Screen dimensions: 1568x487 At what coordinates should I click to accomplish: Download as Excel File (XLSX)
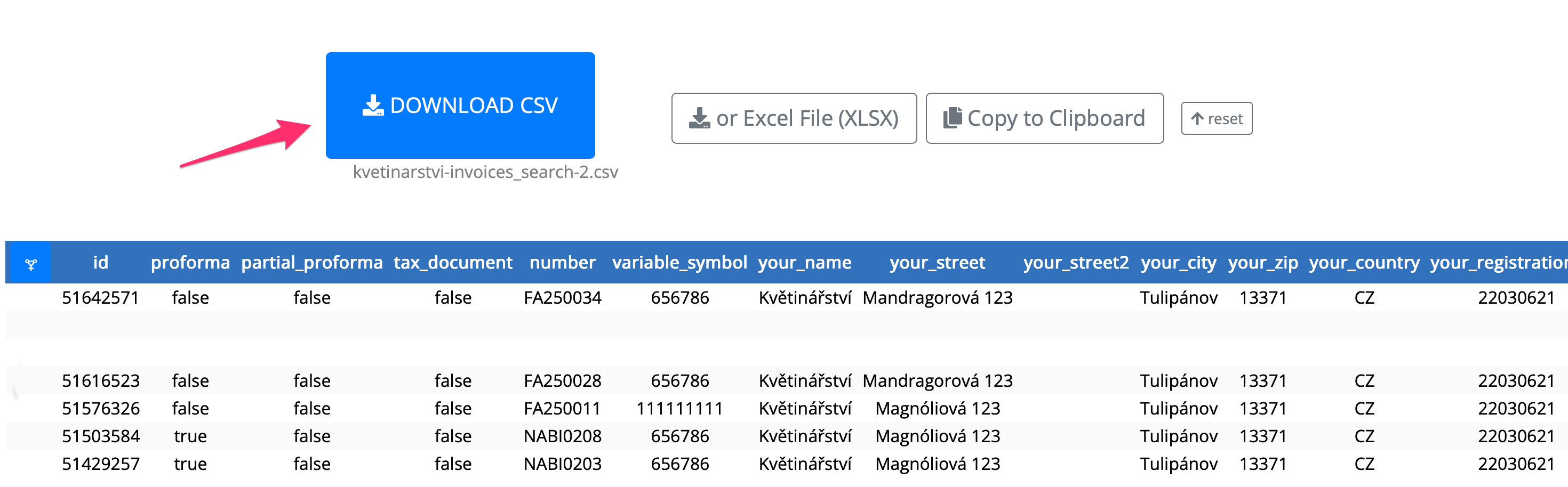793,118
